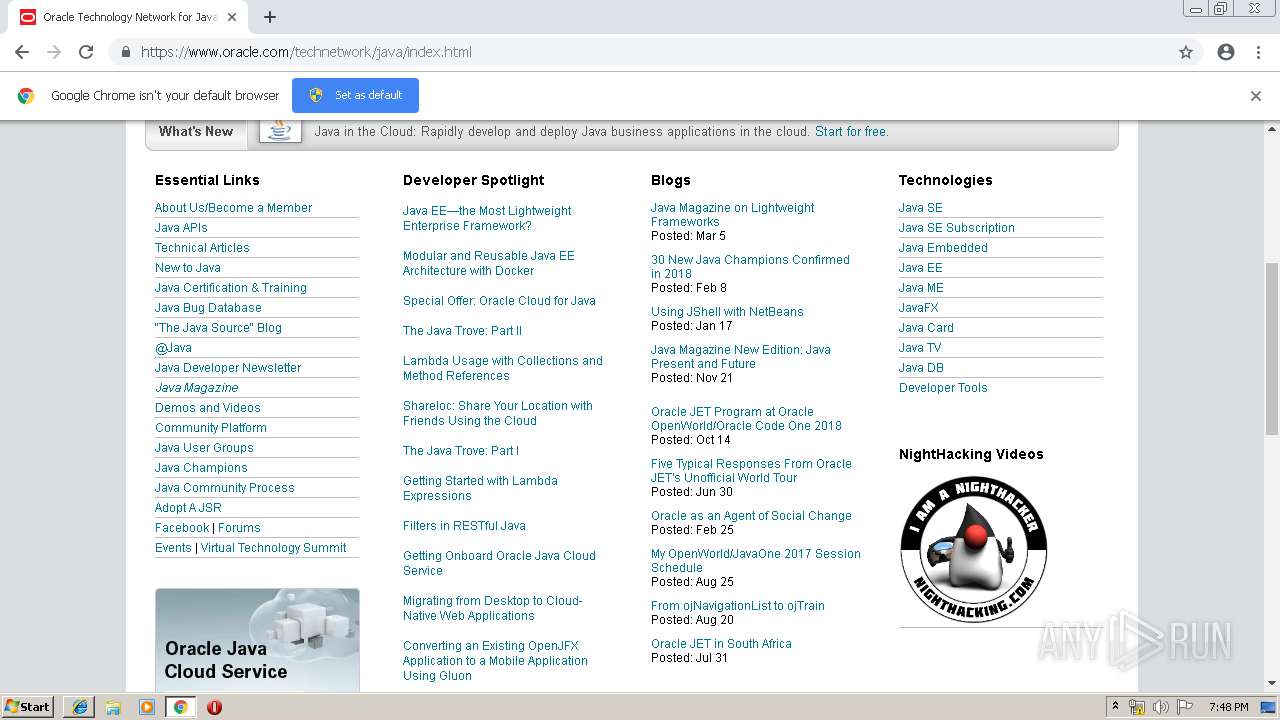Click the red stop taskbar icon
1280x720 pixels.
[214, 707]
